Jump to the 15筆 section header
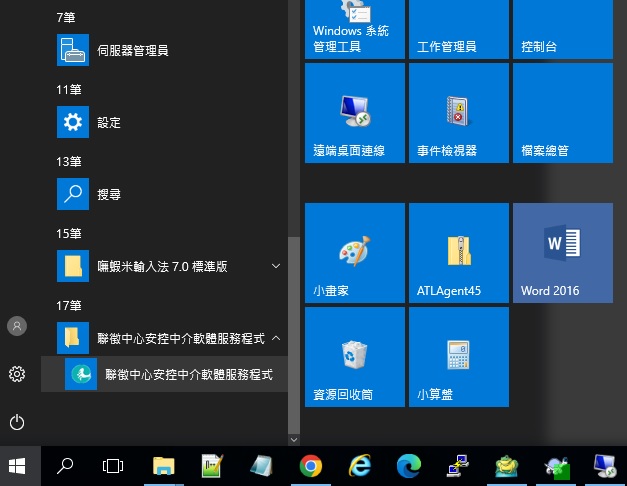This screenshot has width=627, height=486. (69, 233)
